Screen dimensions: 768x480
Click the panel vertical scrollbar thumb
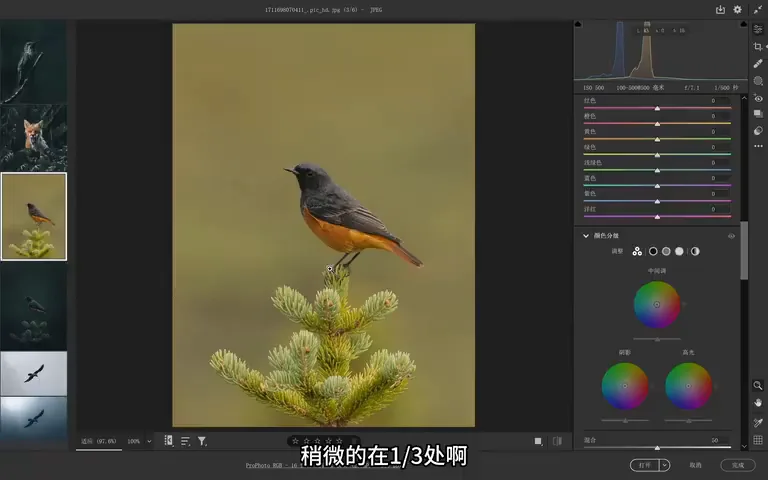[x=744, y=250]
